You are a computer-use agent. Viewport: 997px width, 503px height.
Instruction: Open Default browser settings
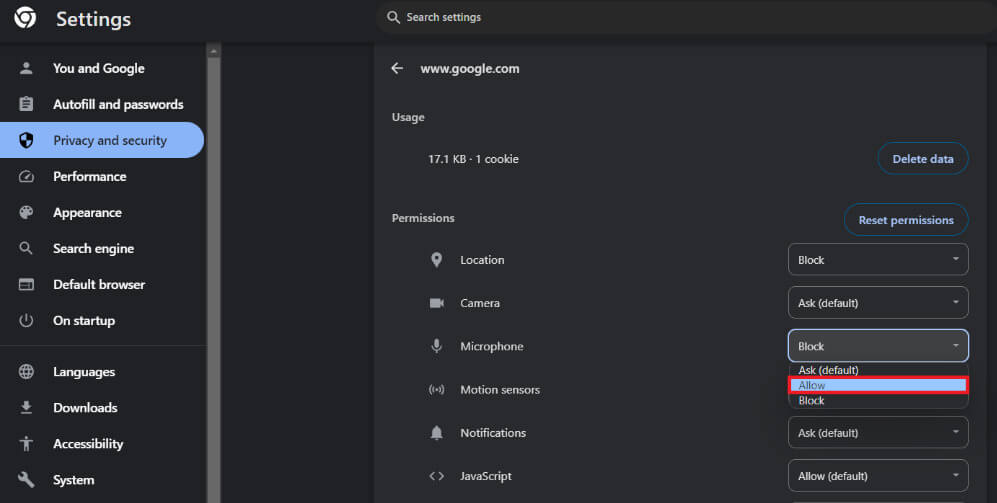point(102,284)
